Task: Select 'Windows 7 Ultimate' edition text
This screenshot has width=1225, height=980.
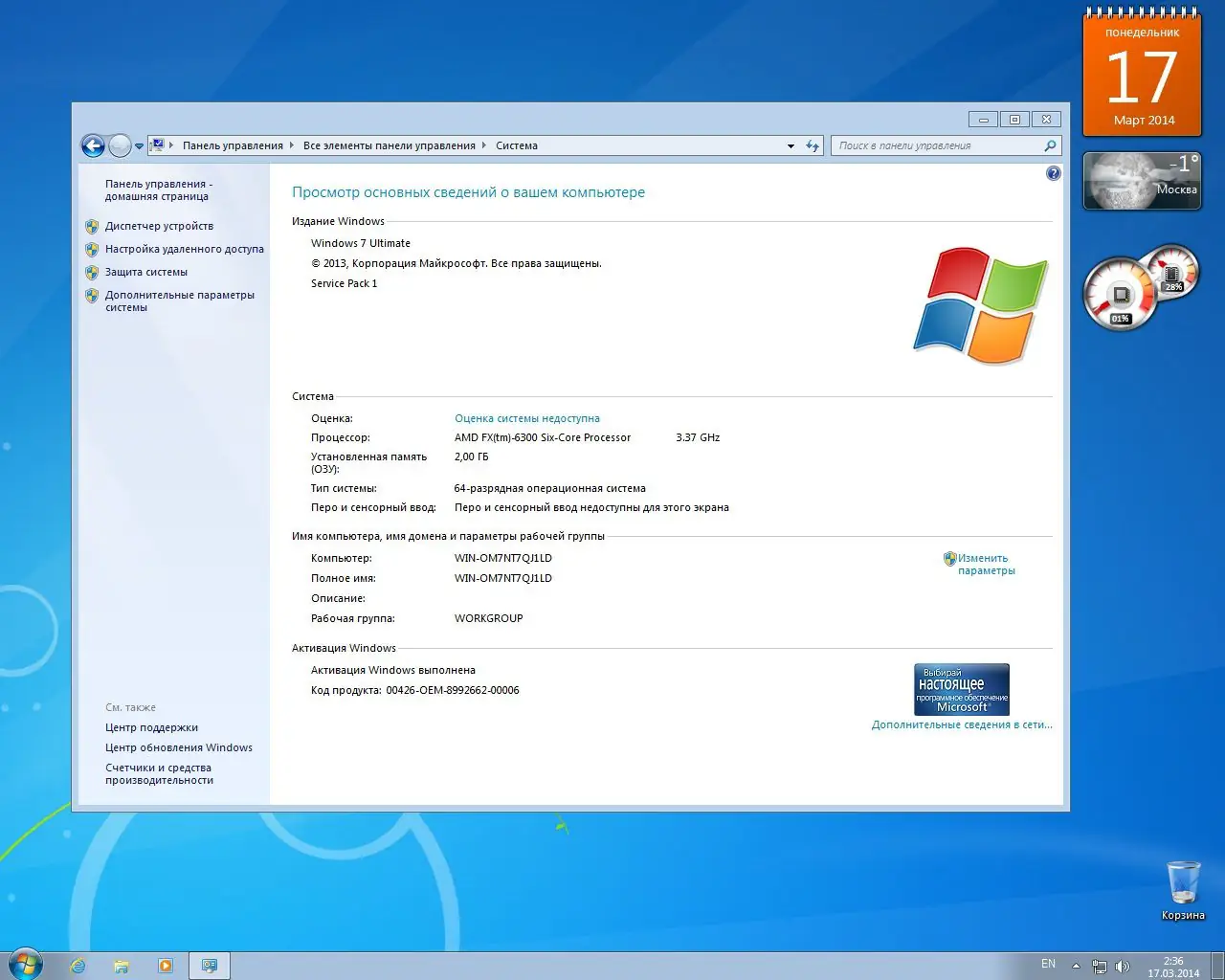Action: [x=361, y=243]
